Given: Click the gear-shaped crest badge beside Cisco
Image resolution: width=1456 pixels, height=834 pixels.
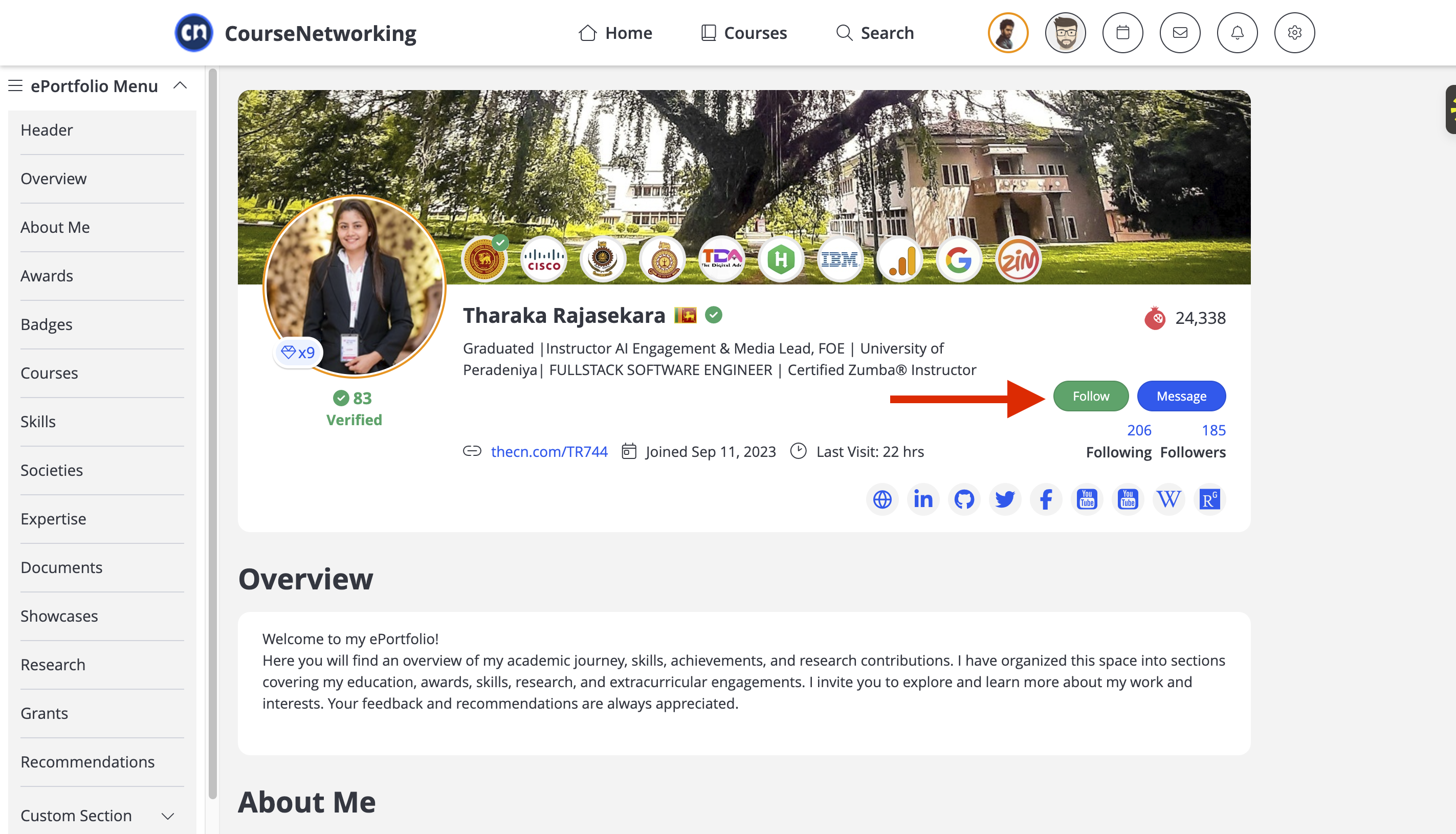Looking at the screenshot, I should 602,259.
